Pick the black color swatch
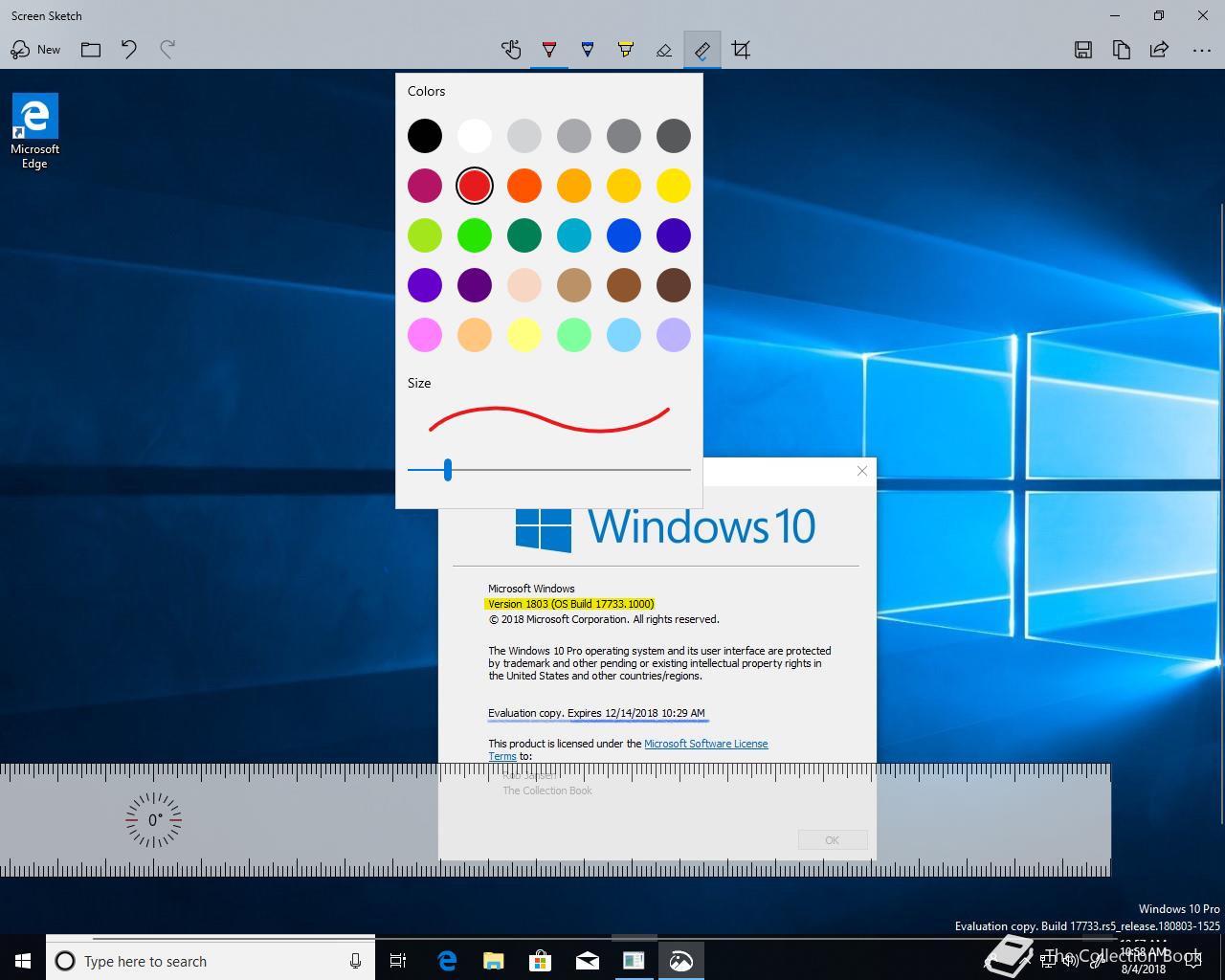Viewport: 1225px width, 980px height. [425, 136]
